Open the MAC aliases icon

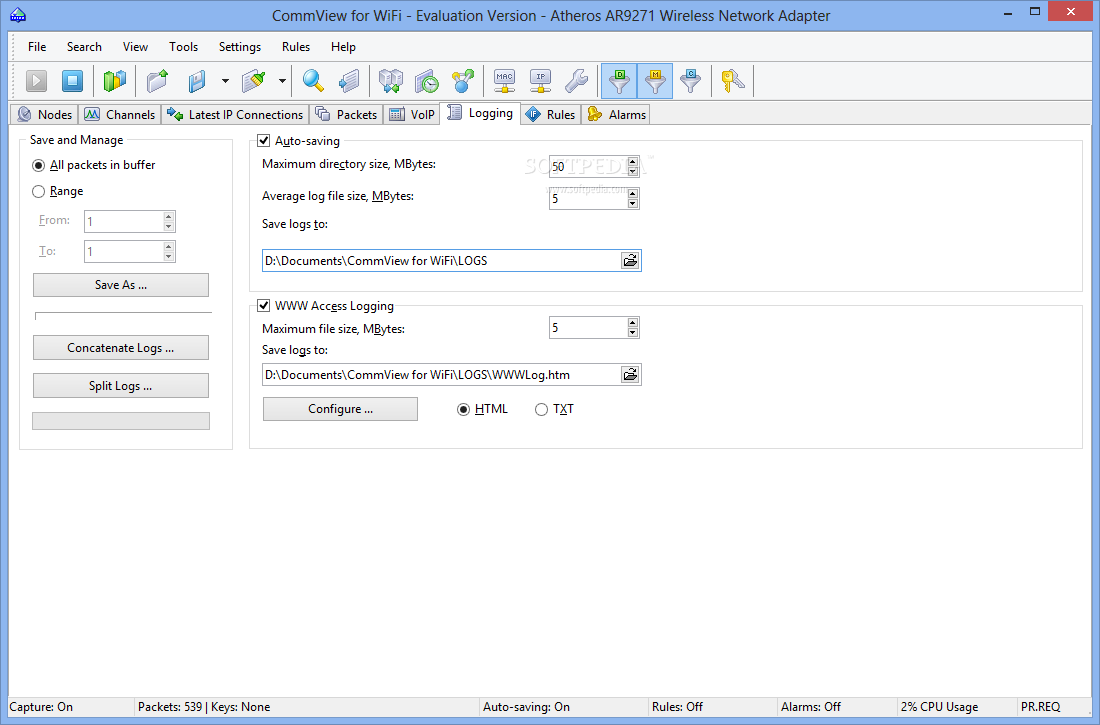pos(504,81)
